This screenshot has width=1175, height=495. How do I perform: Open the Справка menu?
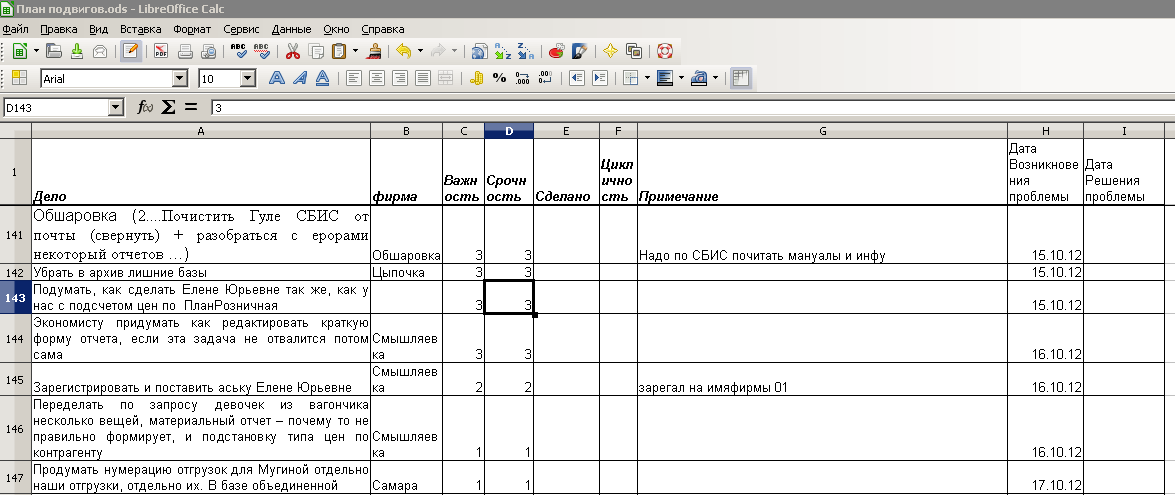point(382,29)
